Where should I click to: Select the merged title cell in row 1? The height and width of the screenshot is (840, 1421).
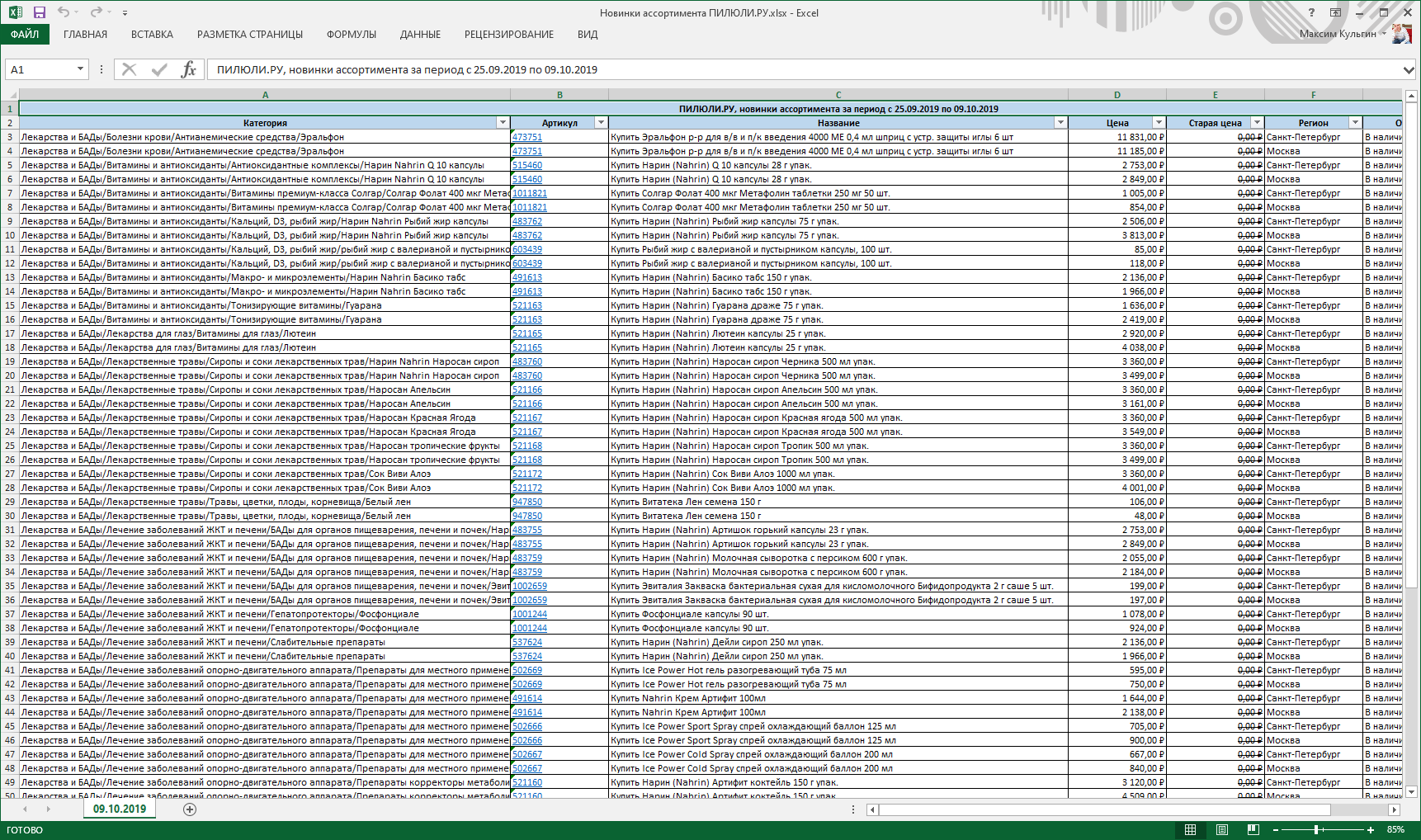[710, 109]
